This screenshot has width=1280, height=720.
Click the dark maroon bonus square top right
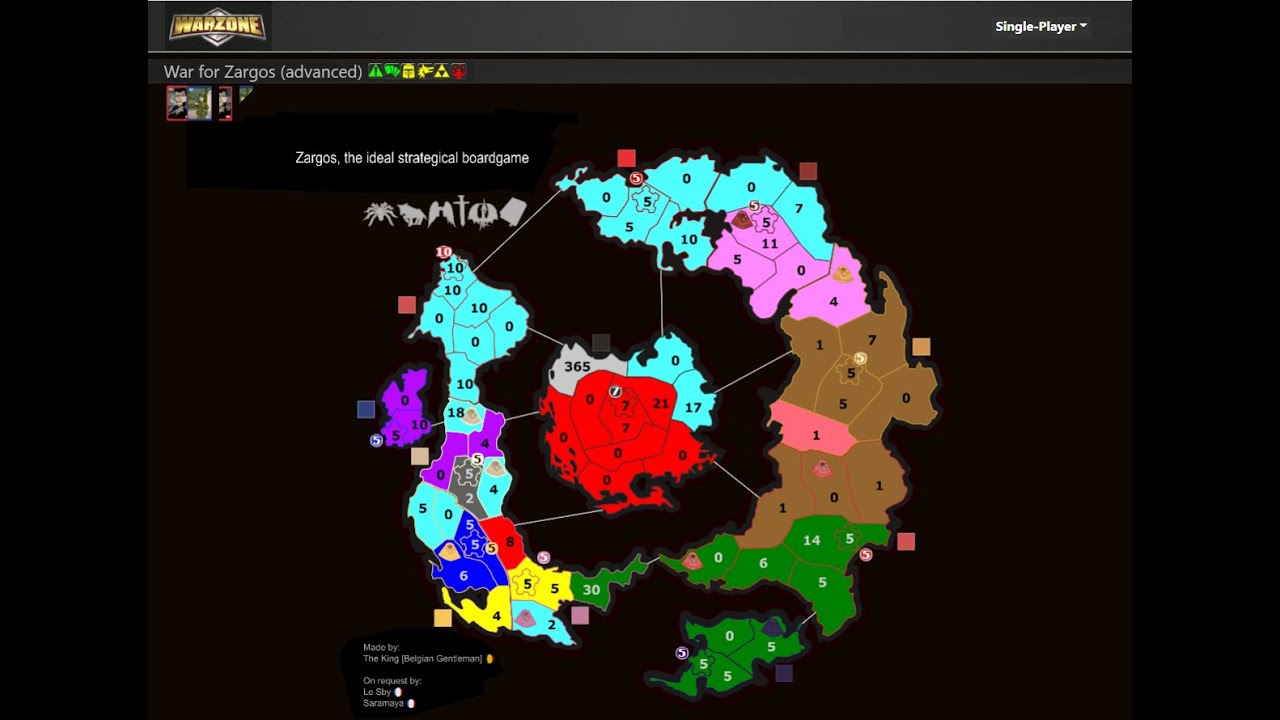pos(808,171)
